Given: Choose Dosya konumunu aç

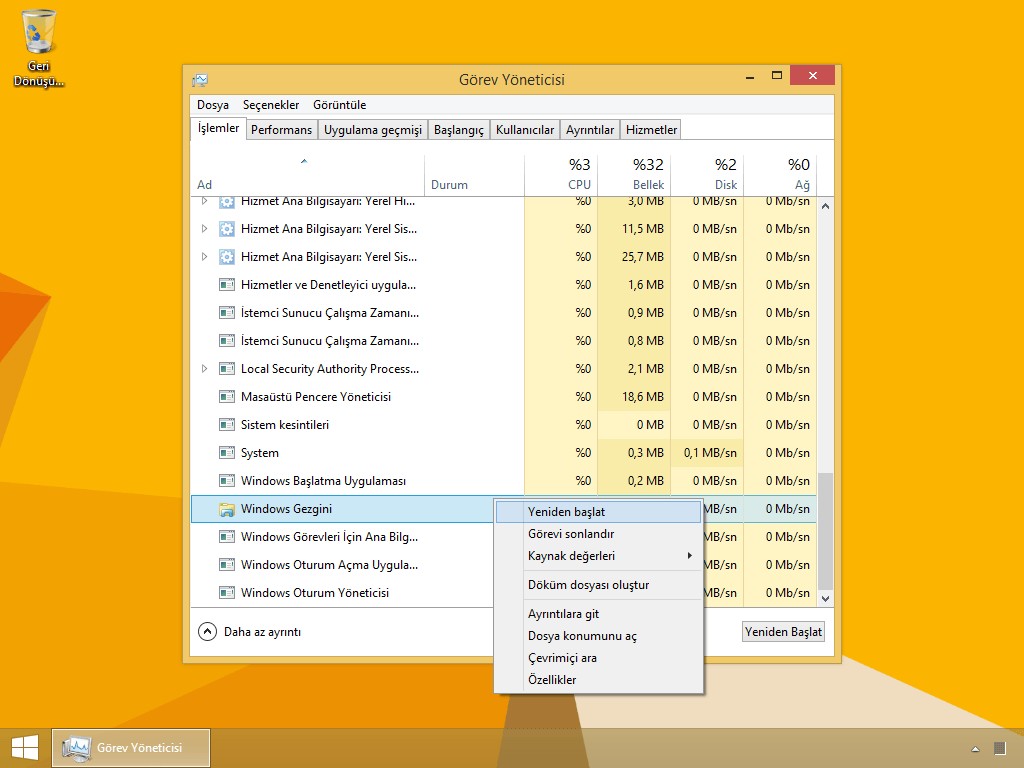Looking at the screenshot, I should [x=599, y=636].
